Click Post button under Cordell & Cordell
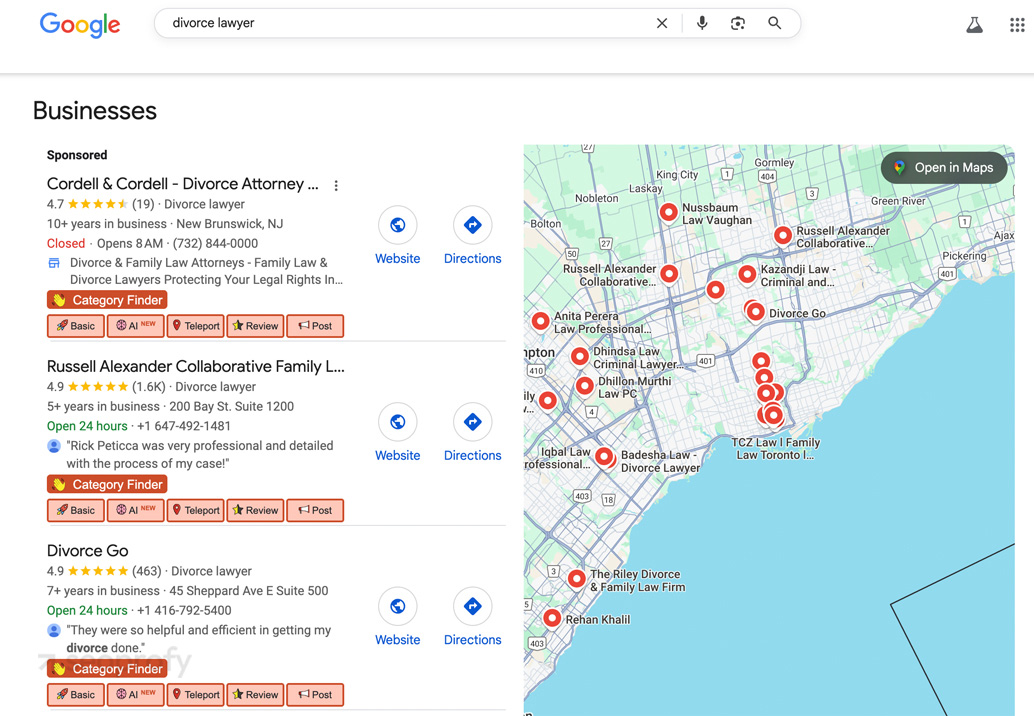 315,326
